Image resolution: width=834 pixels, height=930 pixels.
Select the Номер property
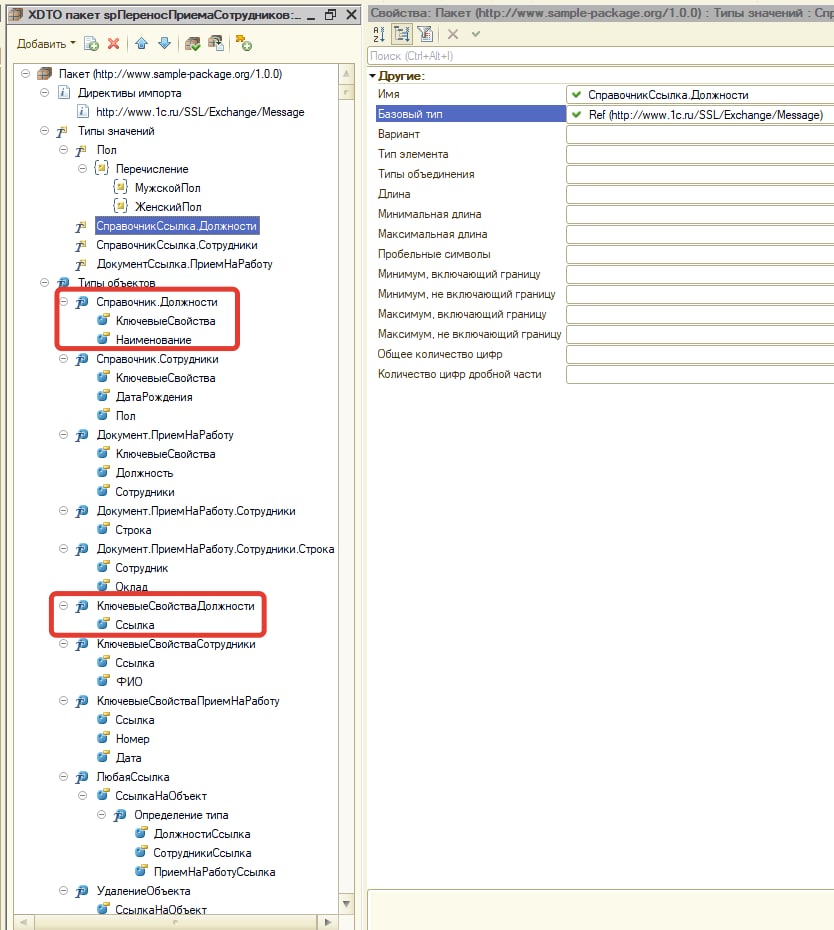coord(132,738)
